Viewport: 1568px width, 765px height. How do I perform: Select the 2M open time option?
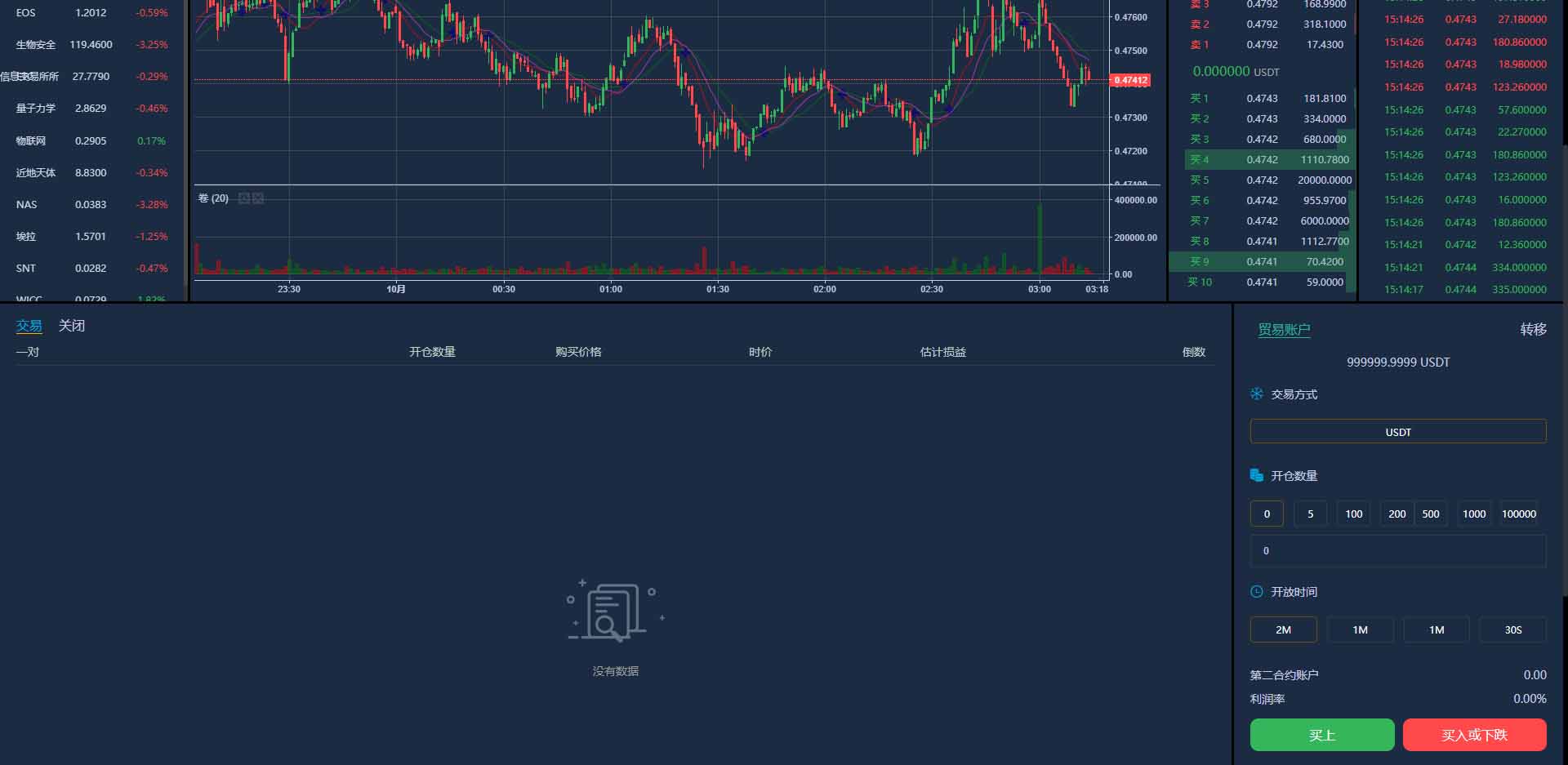click(1283, 629)
